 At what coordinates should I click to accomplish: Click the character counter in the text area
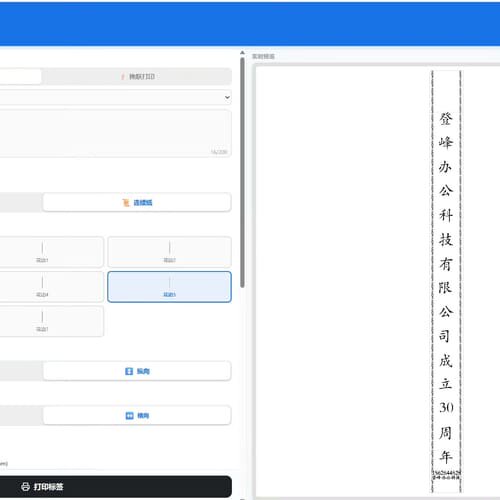click(219, 152)
